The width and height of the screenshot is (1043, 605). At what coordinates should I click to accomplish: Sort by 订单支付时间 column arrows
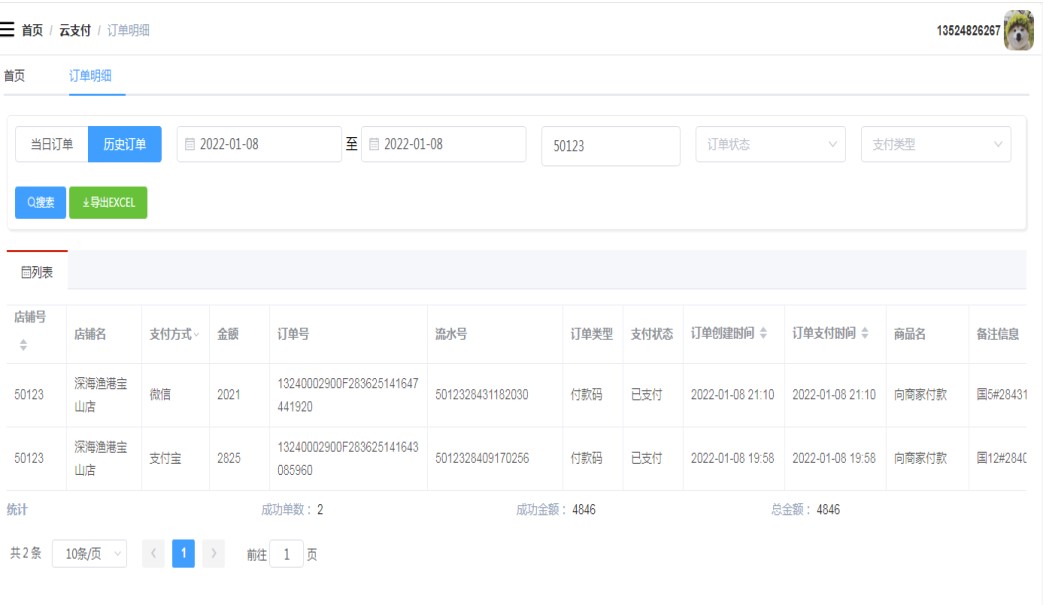point(865,334)
